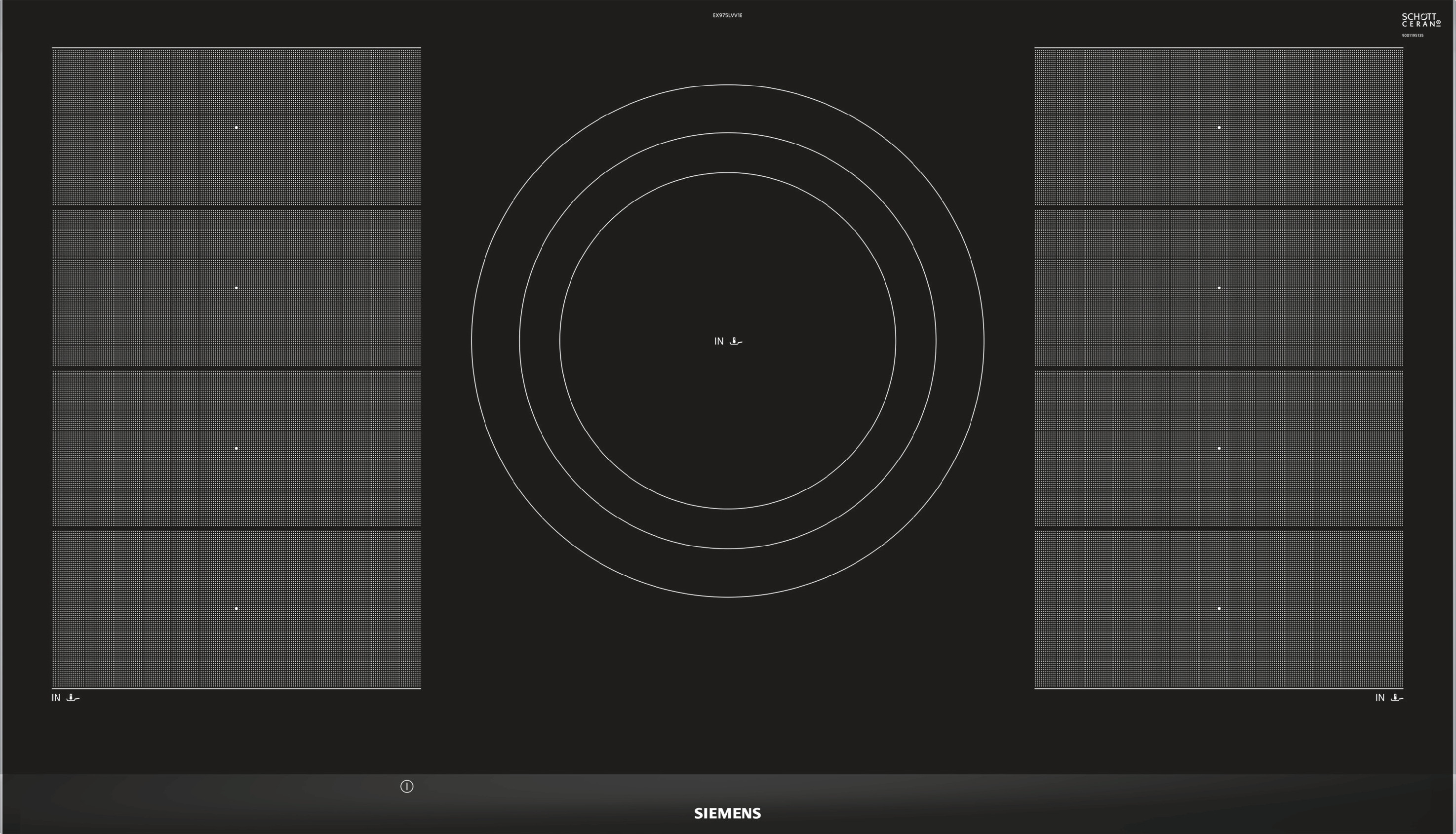Click the 'IN' label at bottom left
1456x834 pixels.
click(55, 698)
